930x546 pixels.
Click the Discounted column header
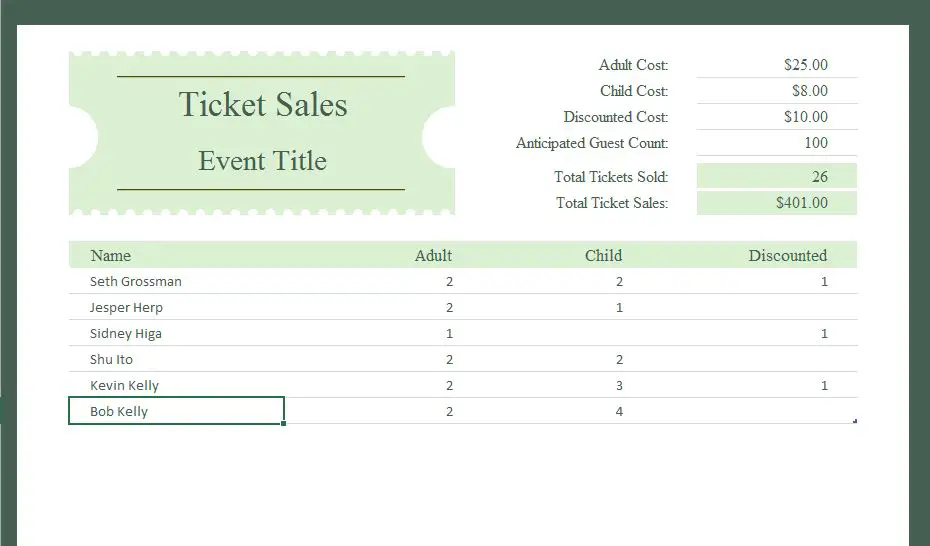[x=788, y=256]
